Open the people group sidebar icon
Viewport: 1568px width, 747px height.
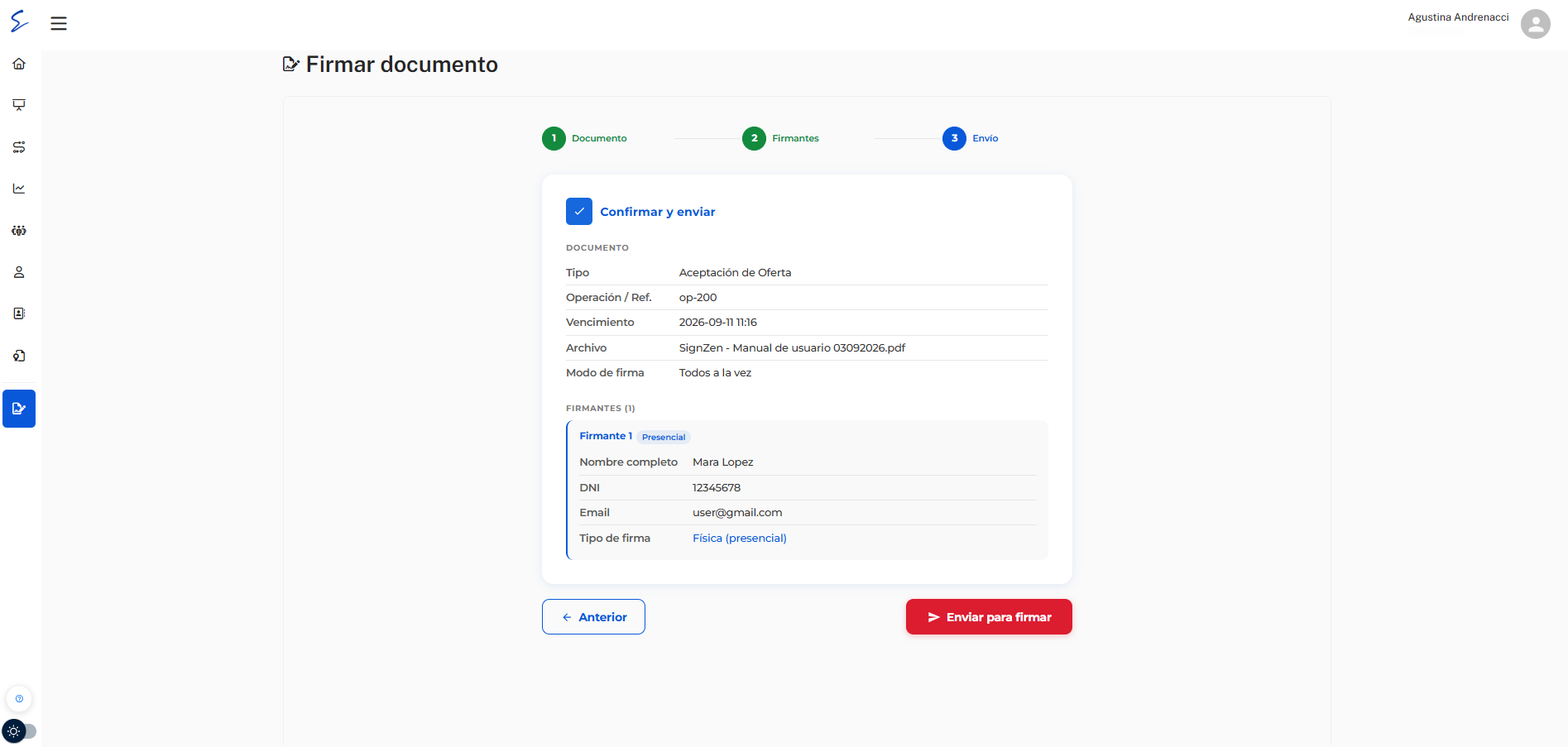[19, 231]
